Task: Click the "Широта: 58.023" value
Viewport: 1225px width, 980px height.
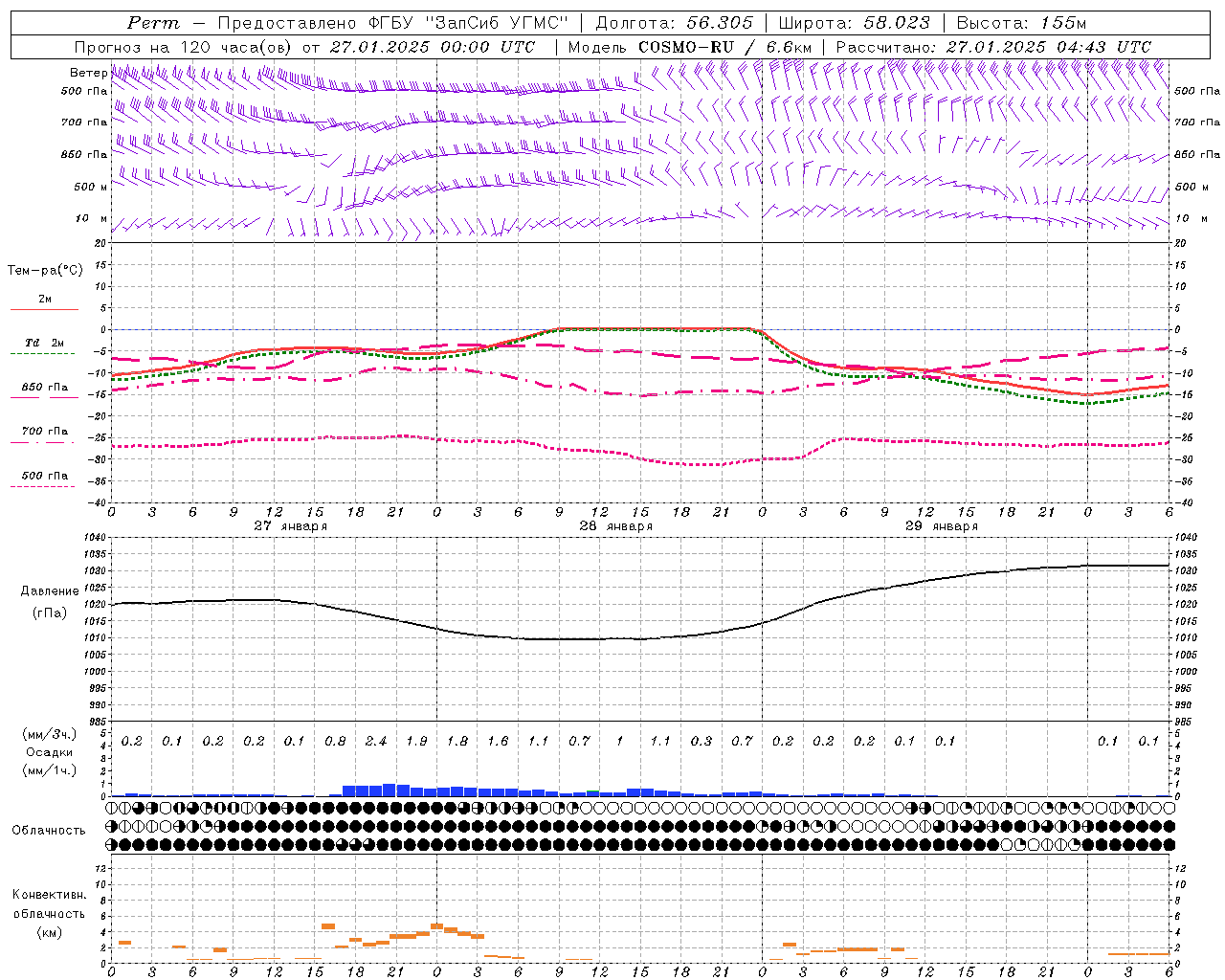Action: [854, 23]
